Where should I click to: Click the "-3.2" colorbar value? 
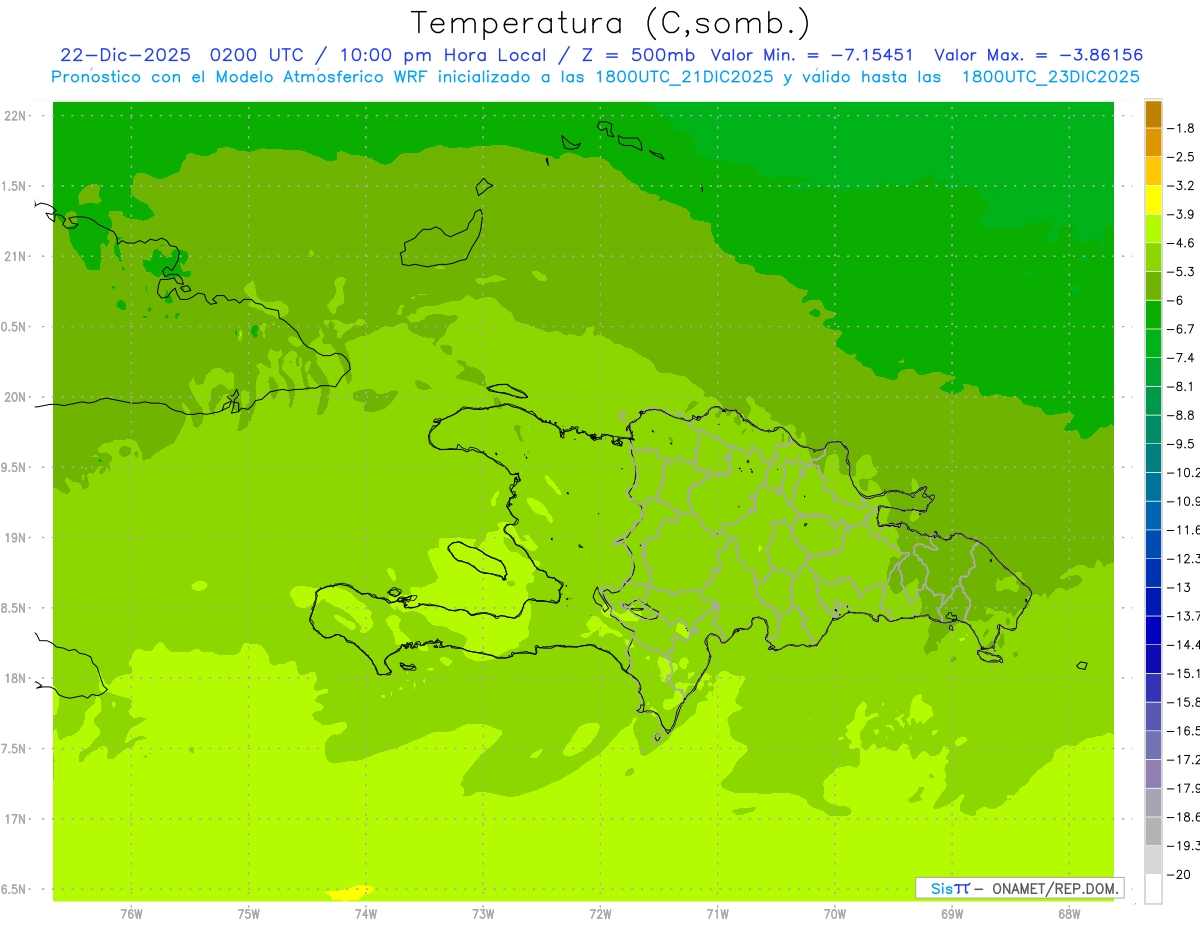pyautogui.click(x=1182, y=186)
